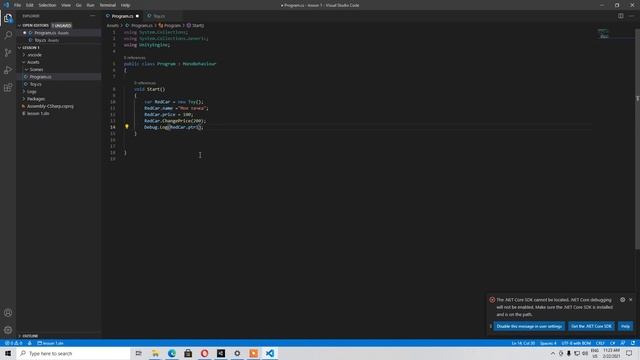Click the editor vertical scrollbar
This screenshot has height=360, width=640.
tap(638, 139)
